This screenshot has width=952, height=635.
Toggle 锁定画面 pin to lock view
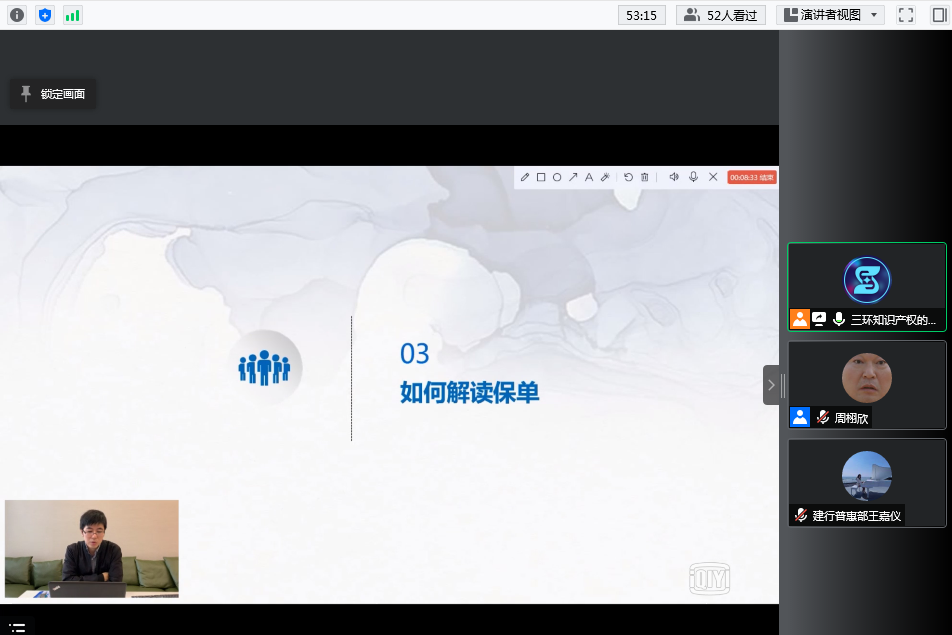[x=53, y=94]
